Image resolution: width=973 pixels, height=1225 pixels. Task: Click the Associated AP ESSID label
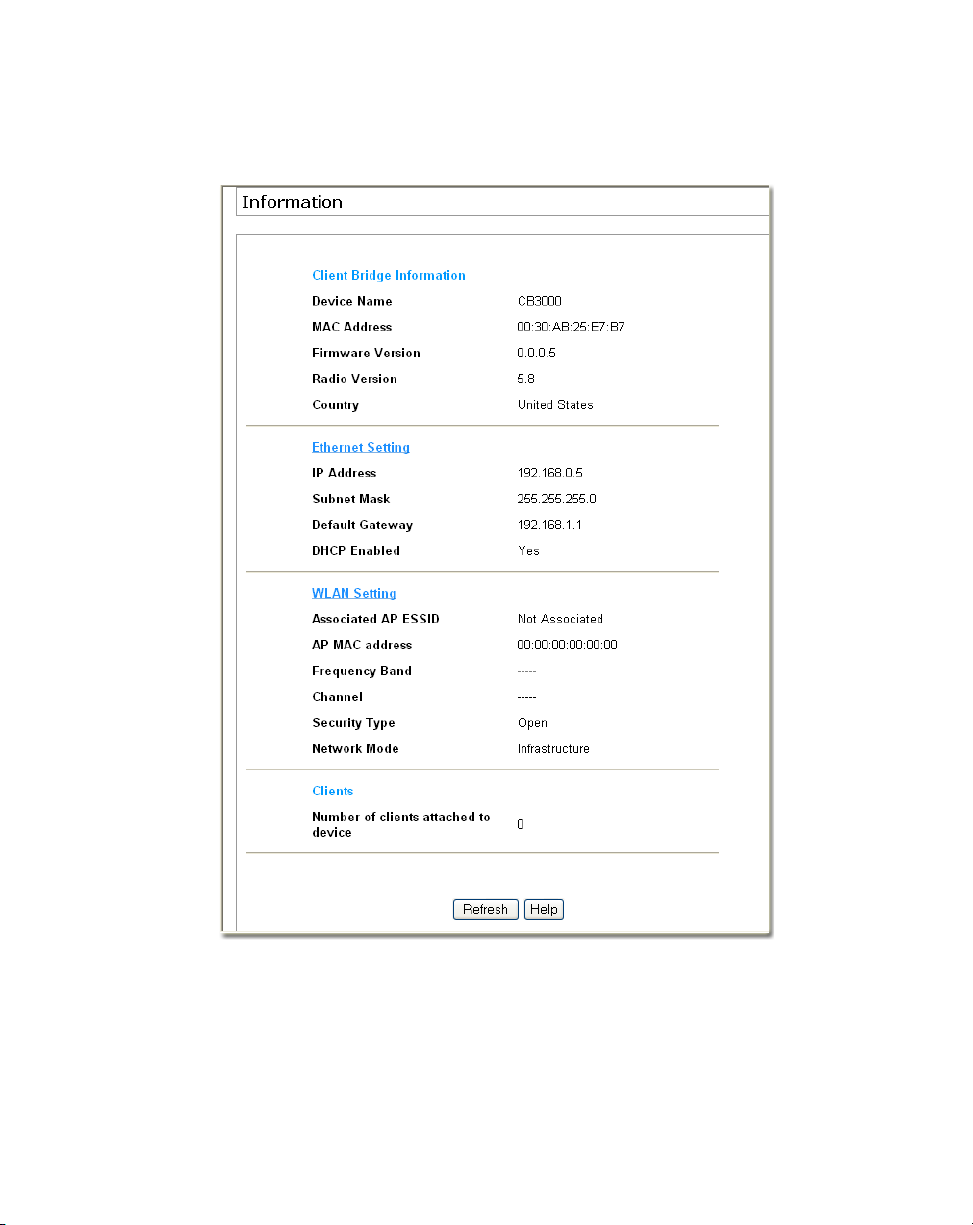point(376,619)
